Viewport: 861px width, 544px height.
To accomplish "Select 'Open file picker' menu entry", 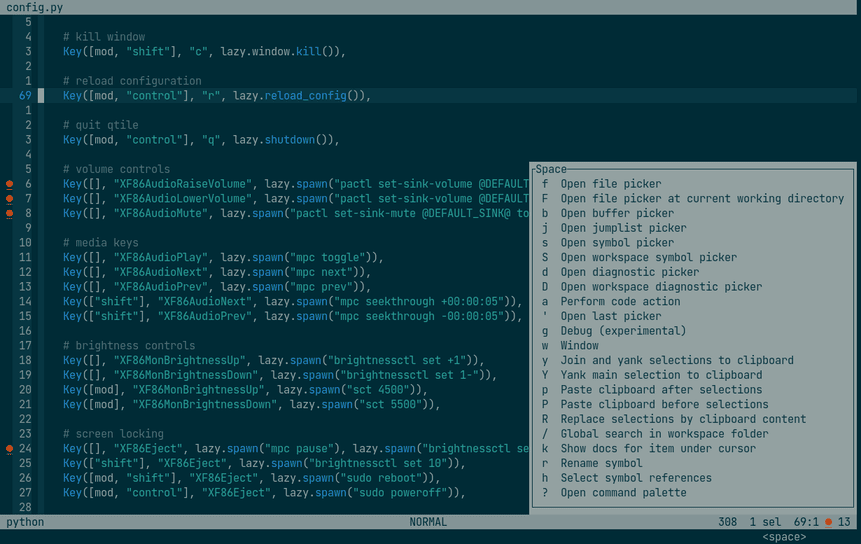I will coord(692,184).
